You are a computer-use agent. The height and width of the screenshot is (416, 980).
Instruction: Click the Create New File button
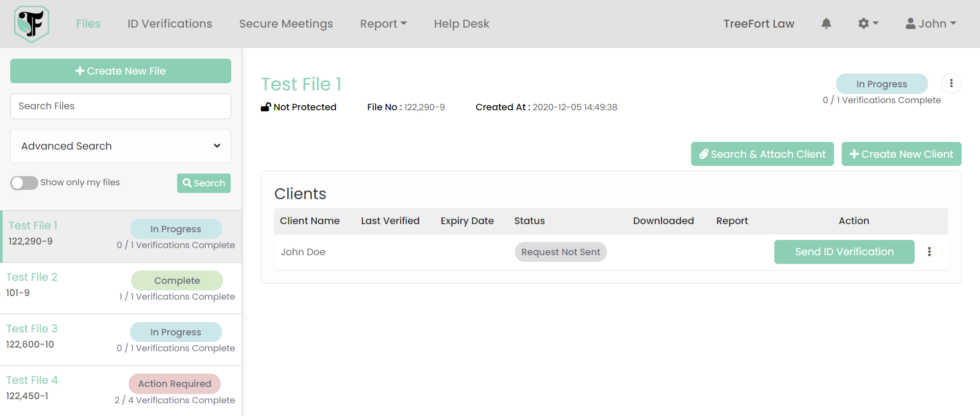click(120, 71)
